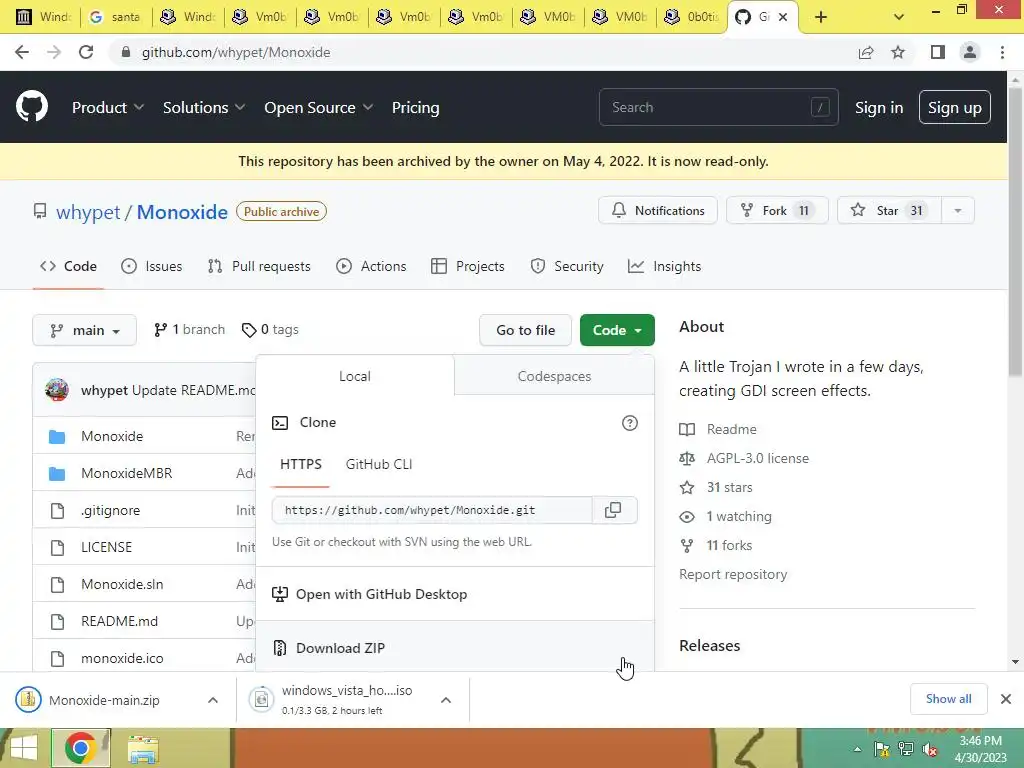Image resolution: width=1024 pixels, height=768 pixels.
Task: Open Windows Start button
Action: point(24,748)
